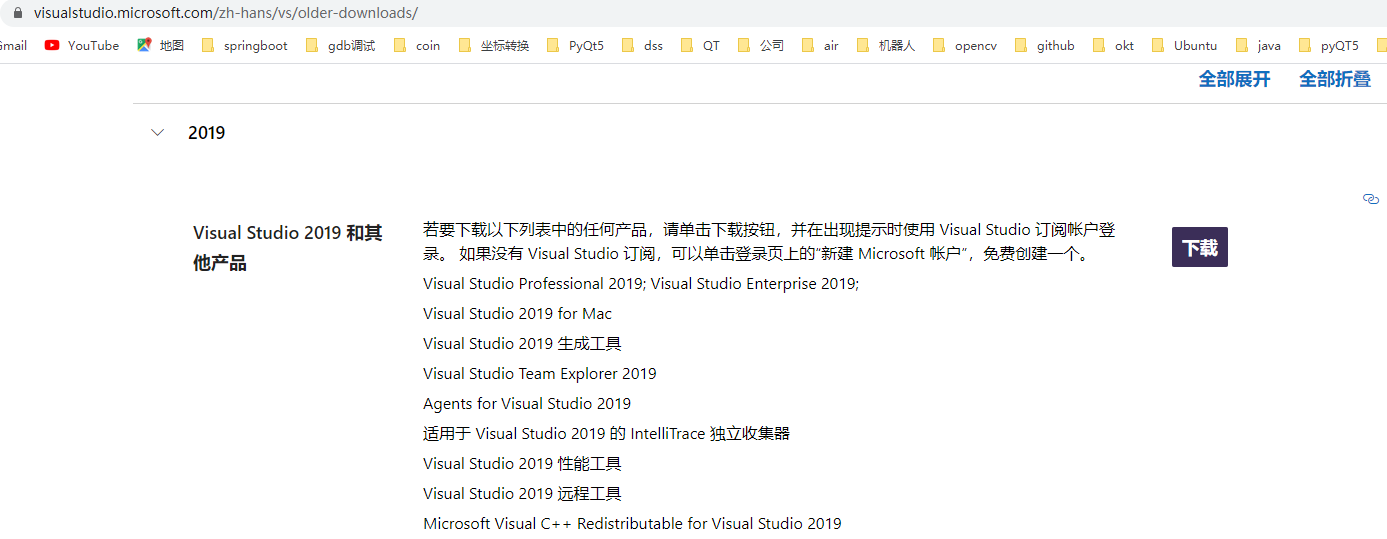The image size is (1387, 539).
Task: Open the gdb调试 bookmark folder
Action: 341,45
